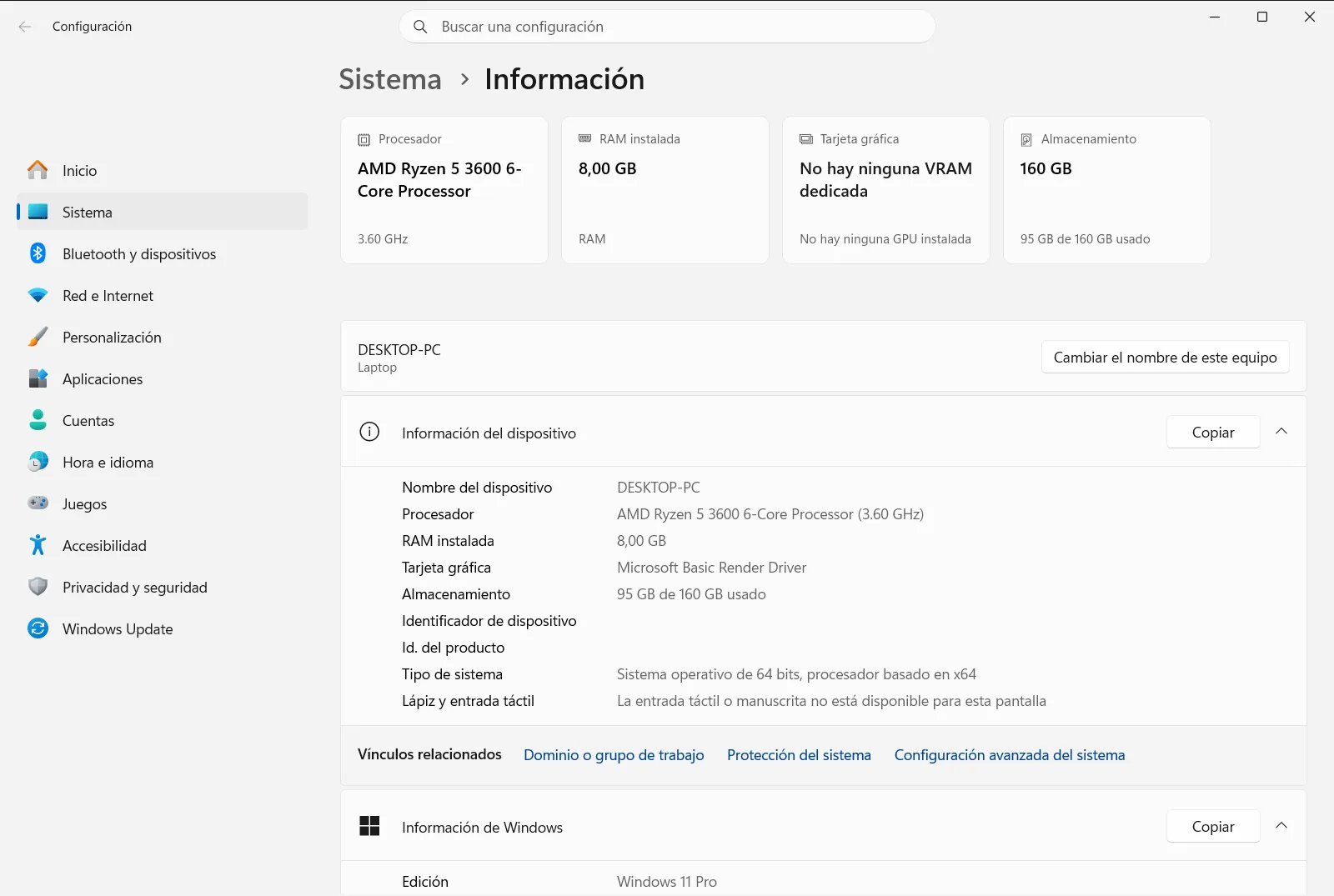Viewport: 1334px width, 896px height.
Task: Click the Windows logo icon beside Información de Windows
Action: click(369, 826)
